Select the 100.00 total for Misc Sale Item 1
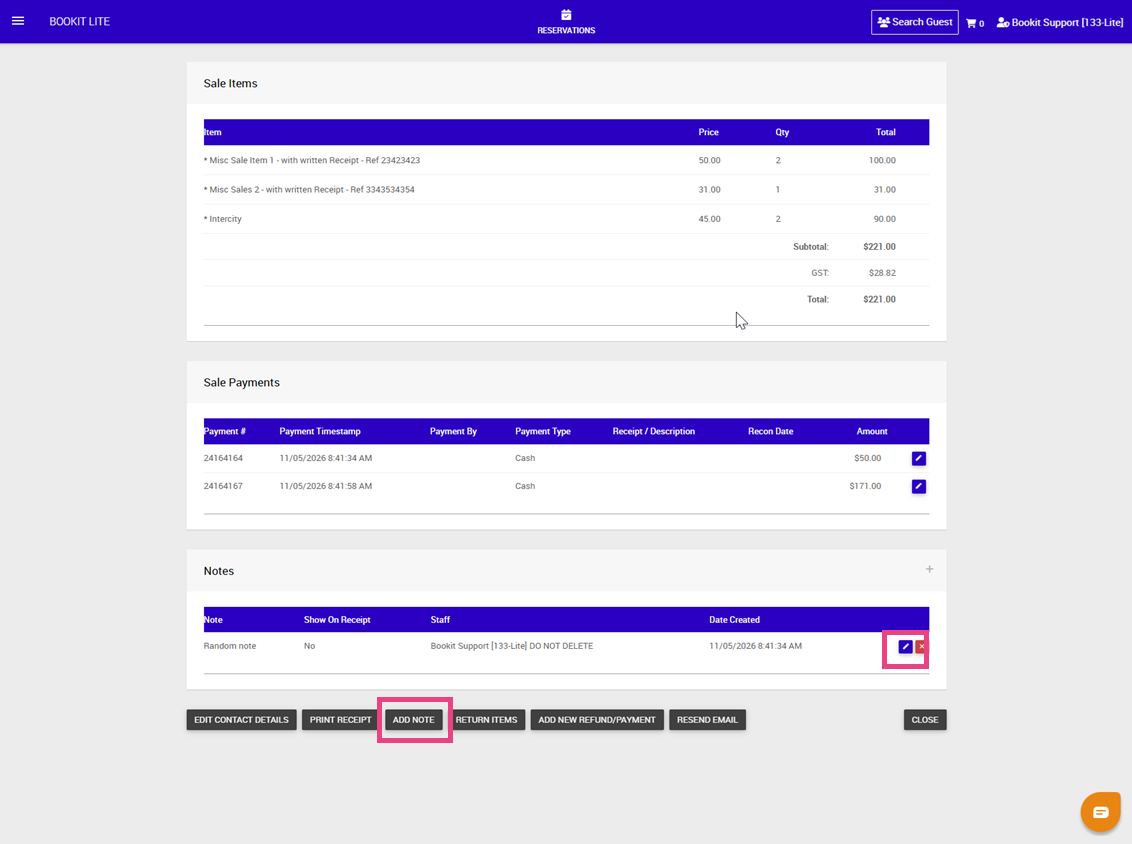This screenshot has width=1132, height=844. (x=882, y=161)
